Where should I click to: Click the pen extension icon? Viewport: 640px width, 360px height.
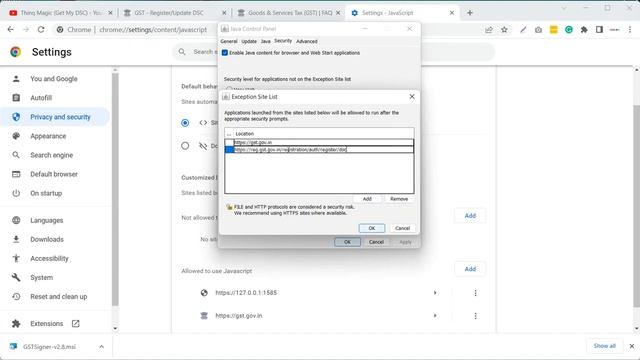[523, 29]
